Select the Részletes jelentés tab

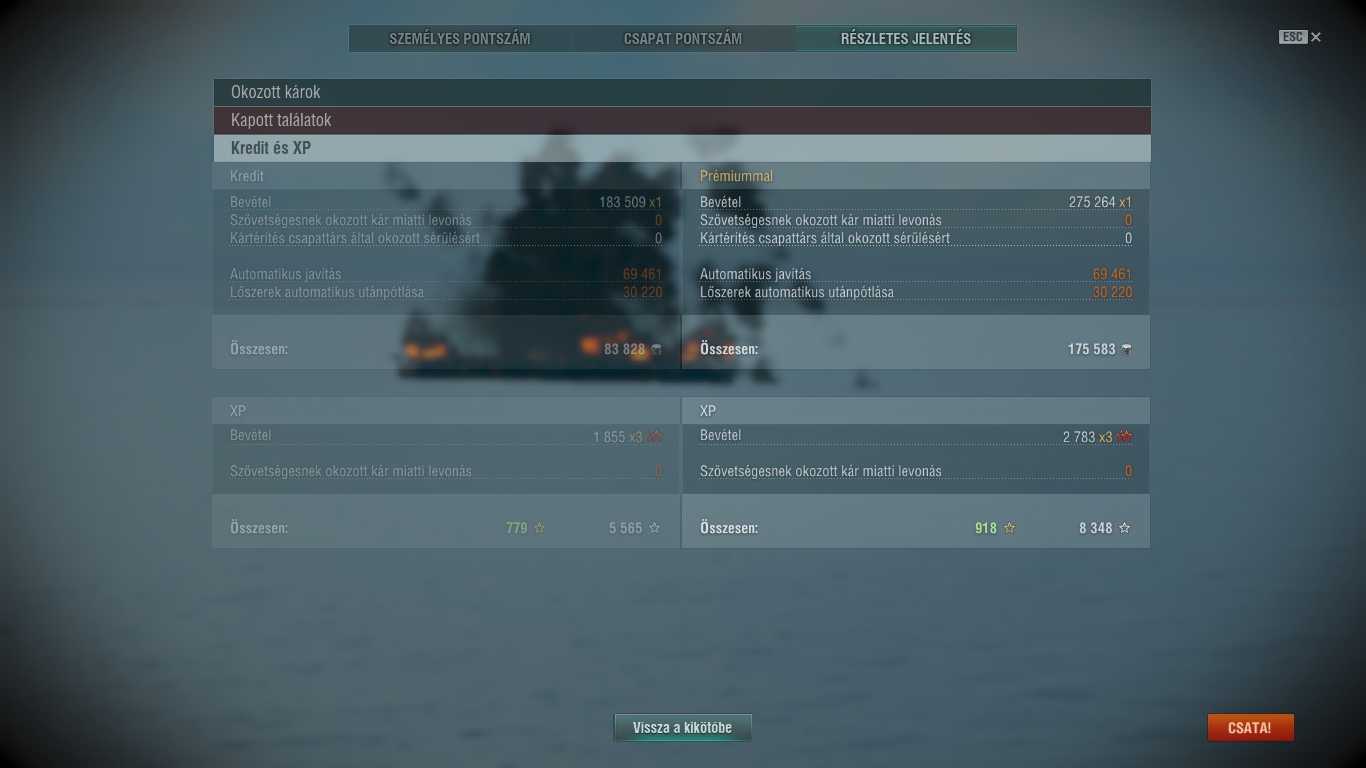point(906,39)
